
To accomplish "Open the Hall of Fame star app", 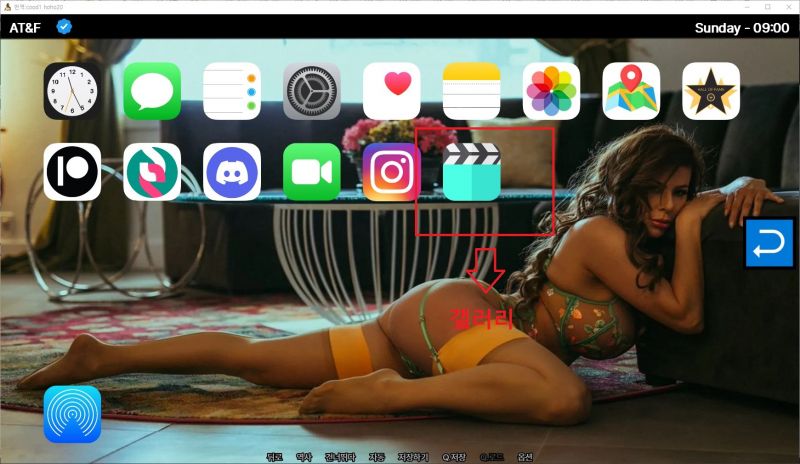I will 711,92.
